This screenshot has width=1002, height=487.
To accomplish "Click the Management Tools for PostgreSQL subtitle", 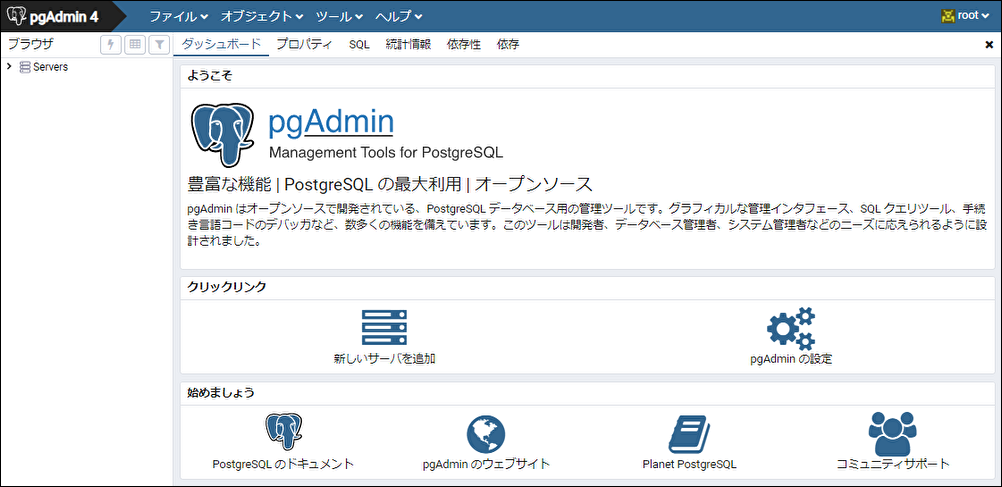I will click(386, 153).
